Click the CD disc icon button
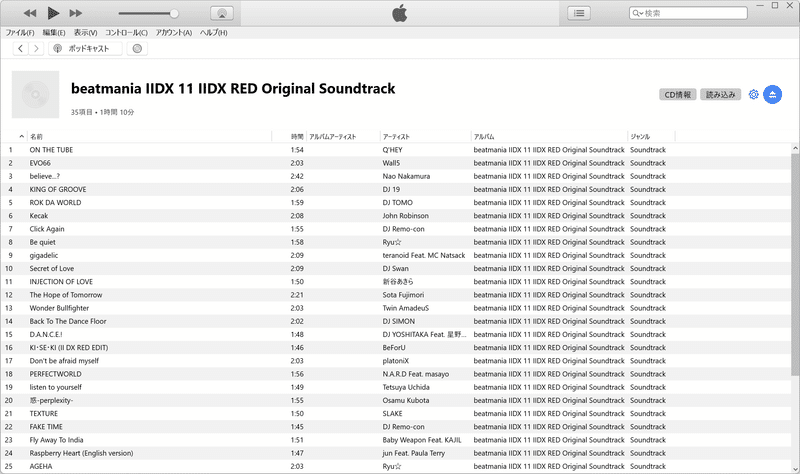Image resolution: width=800 pixels, height=474 pixels. coord(137,48)
